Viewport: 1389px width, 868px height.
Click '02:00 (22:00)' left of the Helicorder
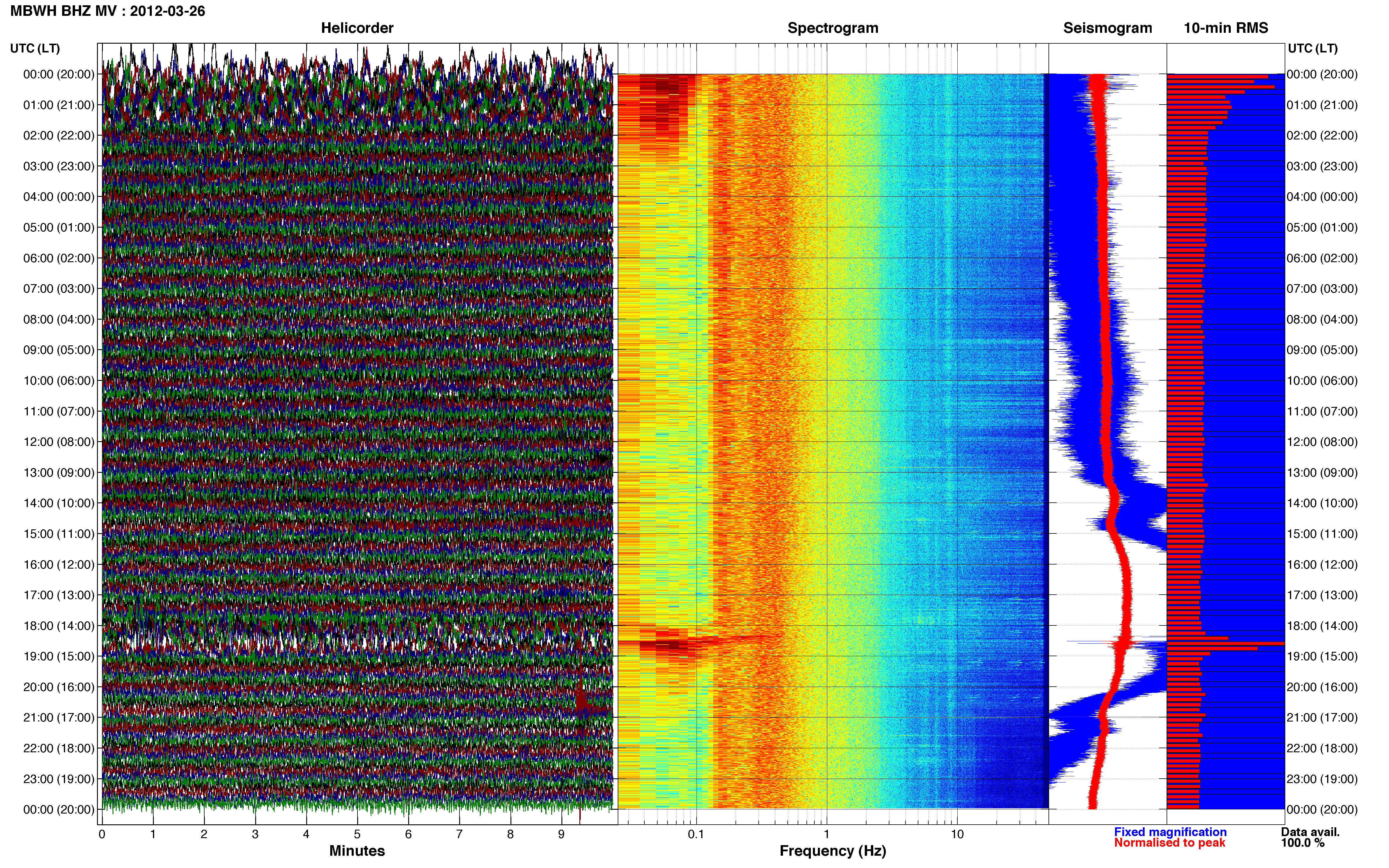point(59,135)
